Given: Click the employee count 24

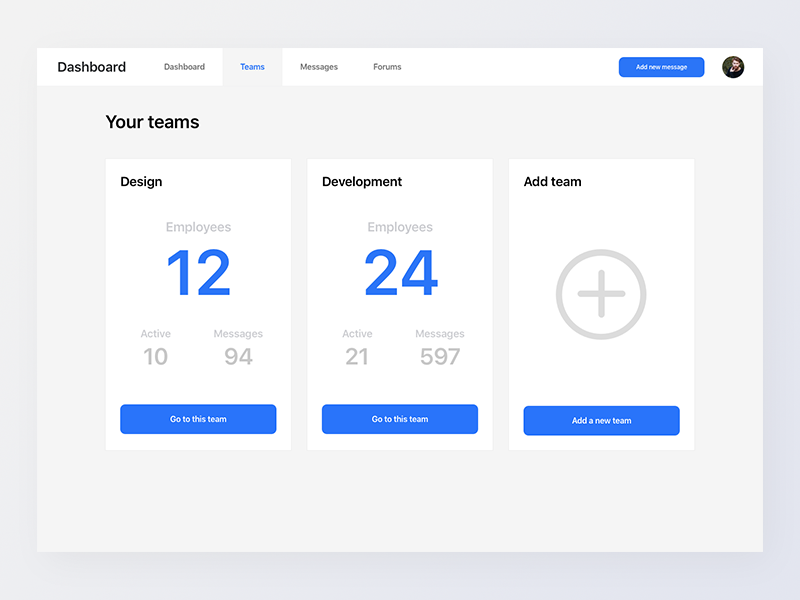Looking at the screenshot, I should pyautogui.click(x=401, y=272).
